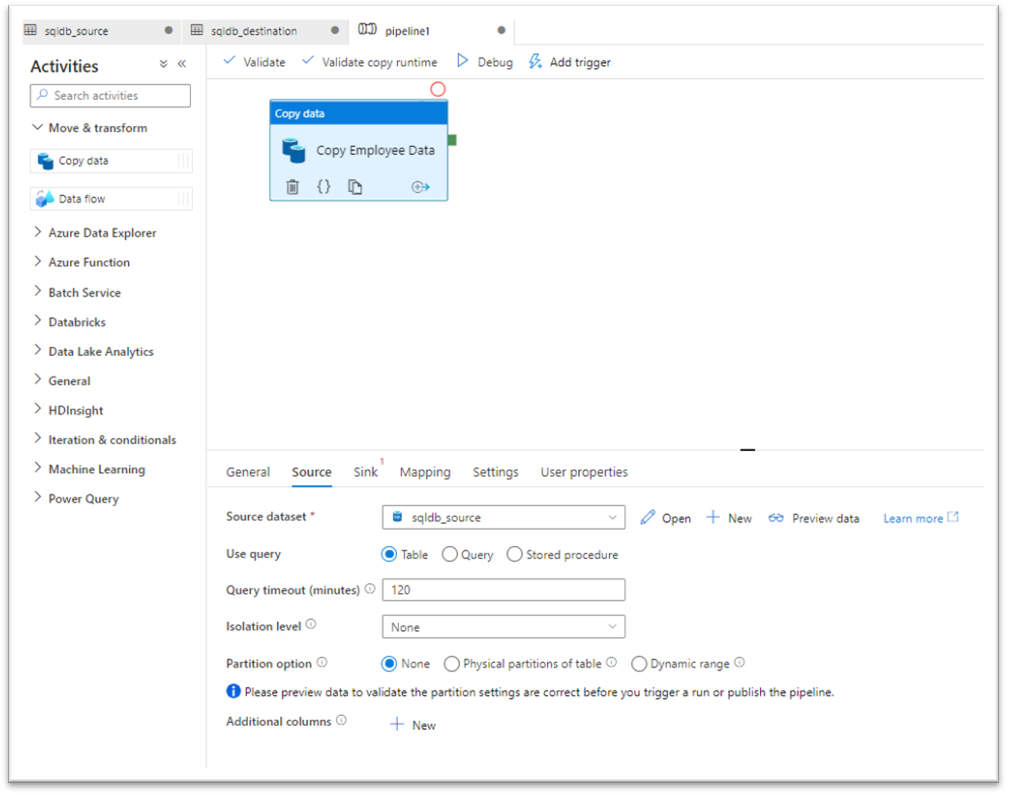The width and height of the screenshot is (1009, 795).
Task: Delete the Copy Employee Data activity
Action: [x=291, y=186]
